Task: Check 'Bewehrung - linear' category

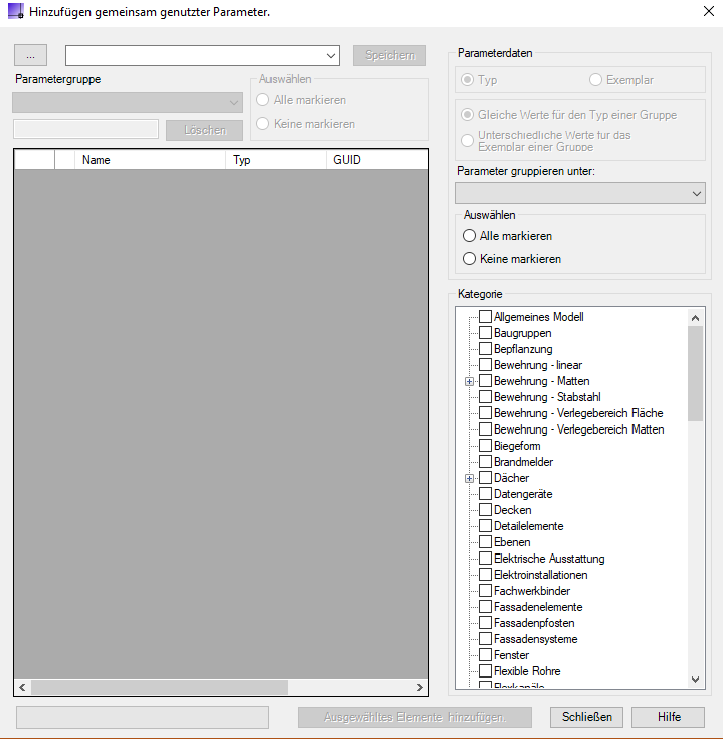Action: (485, 365)
